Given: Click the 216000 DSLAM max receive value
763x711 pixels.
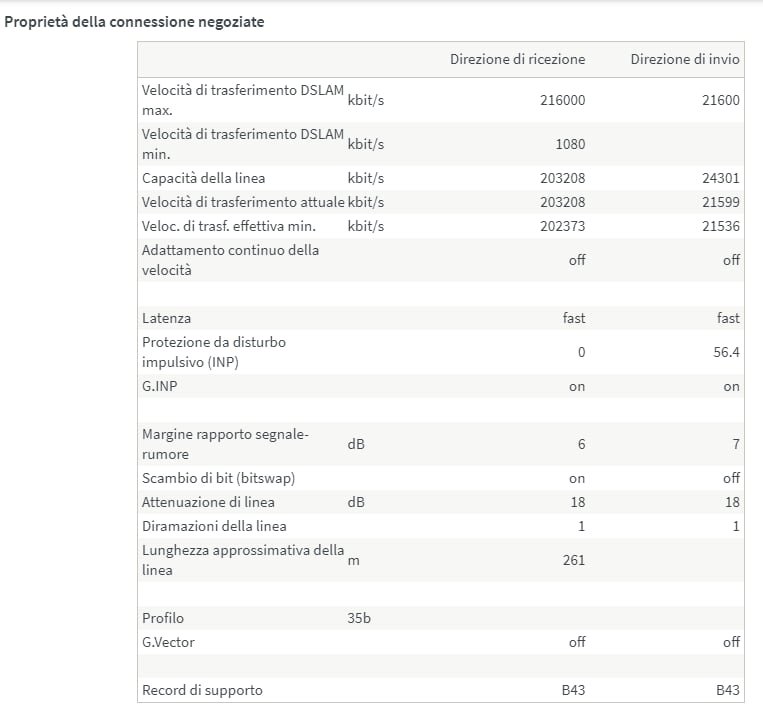Looking at the screenshot, I should pyautogui.click(x=564, y=100).
